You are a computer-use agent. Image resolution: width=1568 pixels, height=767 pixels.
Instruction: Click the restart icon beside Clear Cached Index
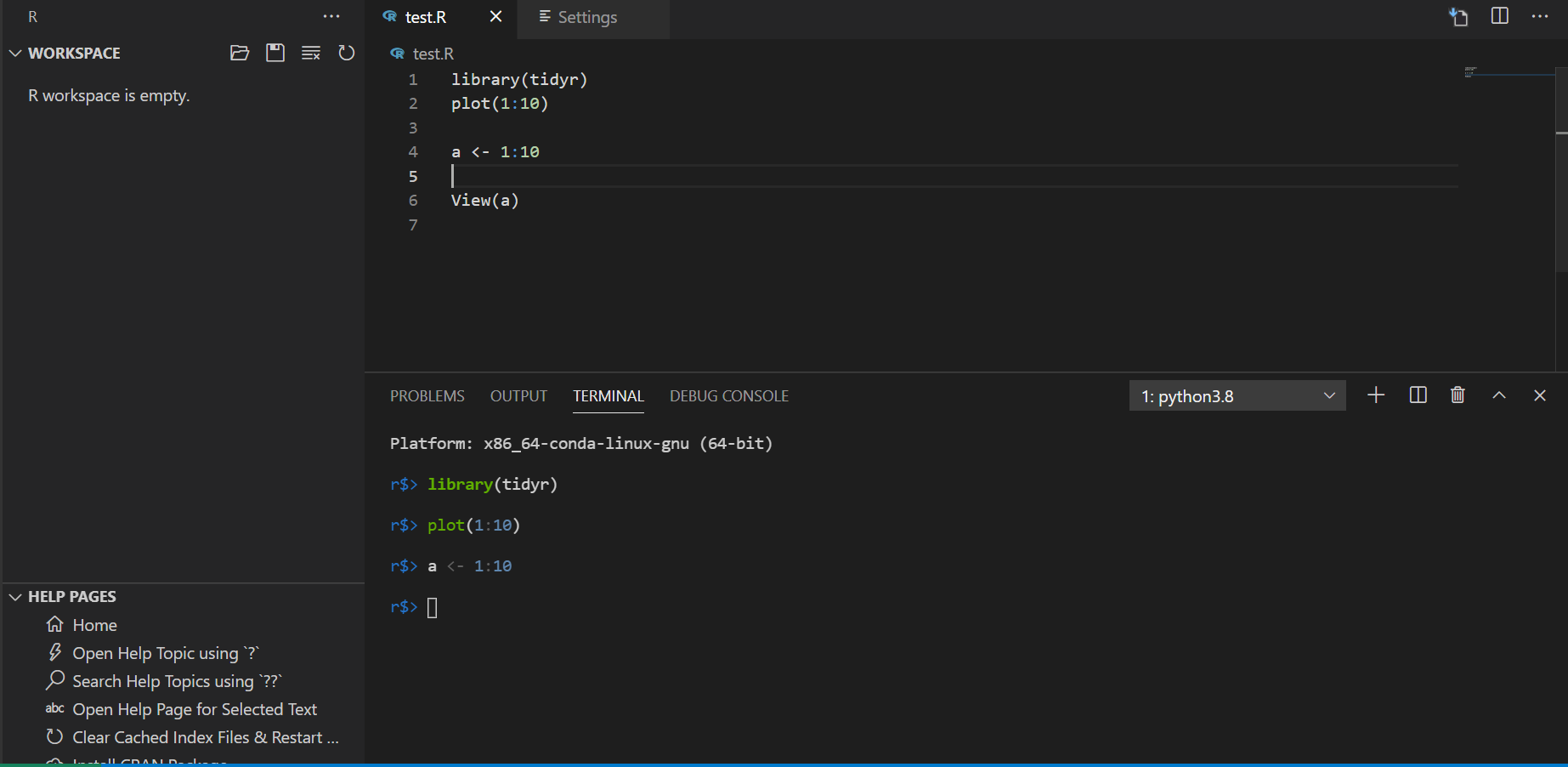(55, 736)
